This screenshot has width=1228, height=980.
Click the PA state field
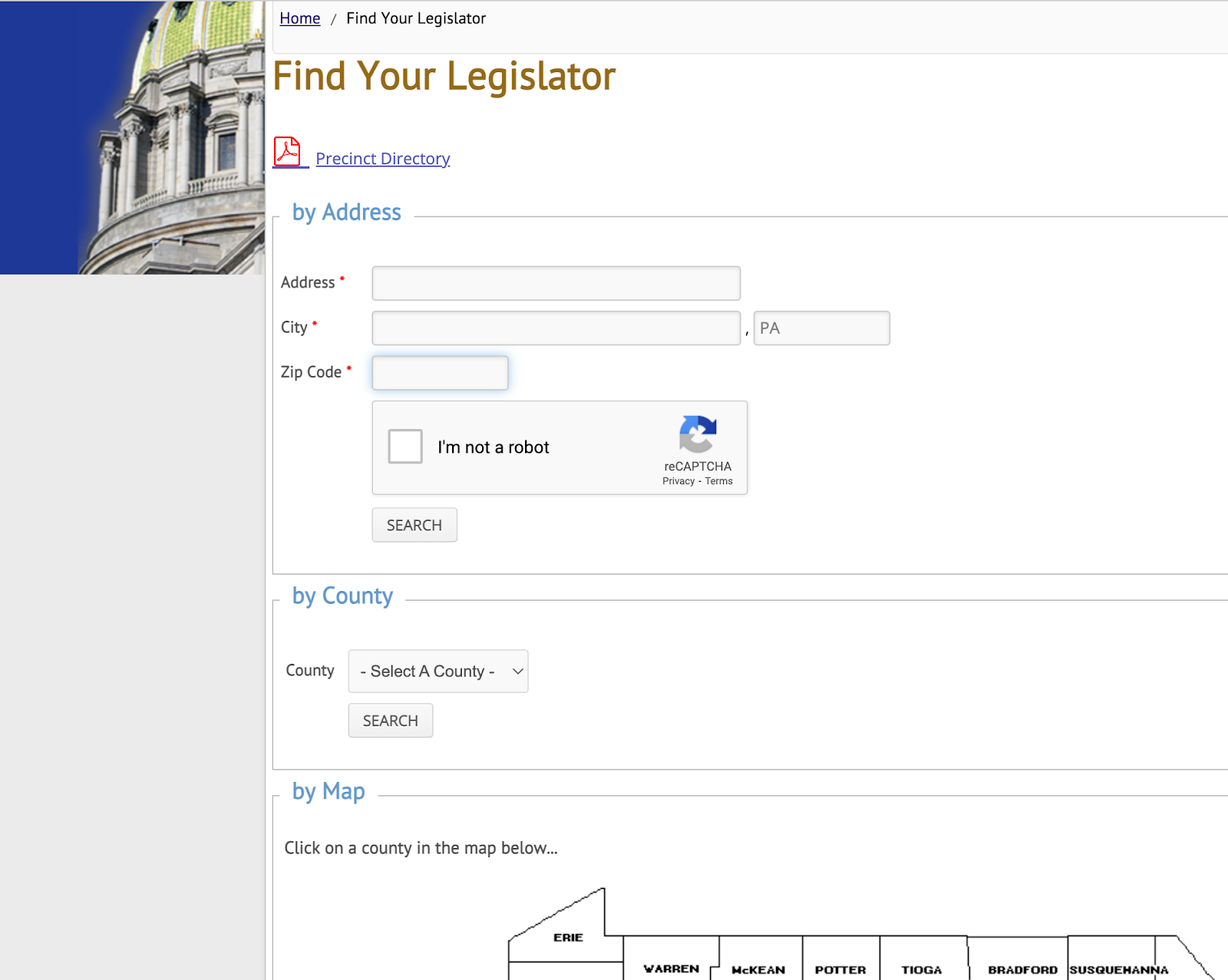pos(822,328)
